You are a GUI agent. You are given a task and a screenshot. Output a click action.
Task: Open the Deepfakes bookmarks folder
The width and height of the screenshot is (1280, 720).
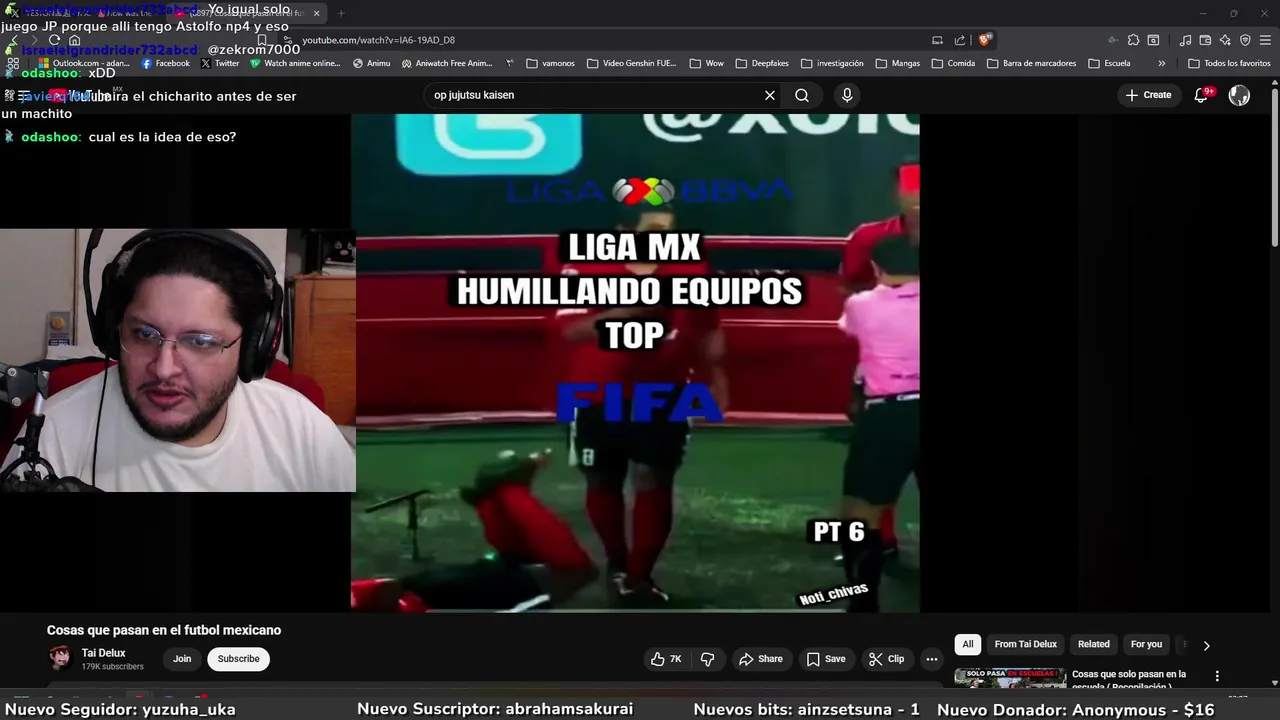click(x=762, y=63)
